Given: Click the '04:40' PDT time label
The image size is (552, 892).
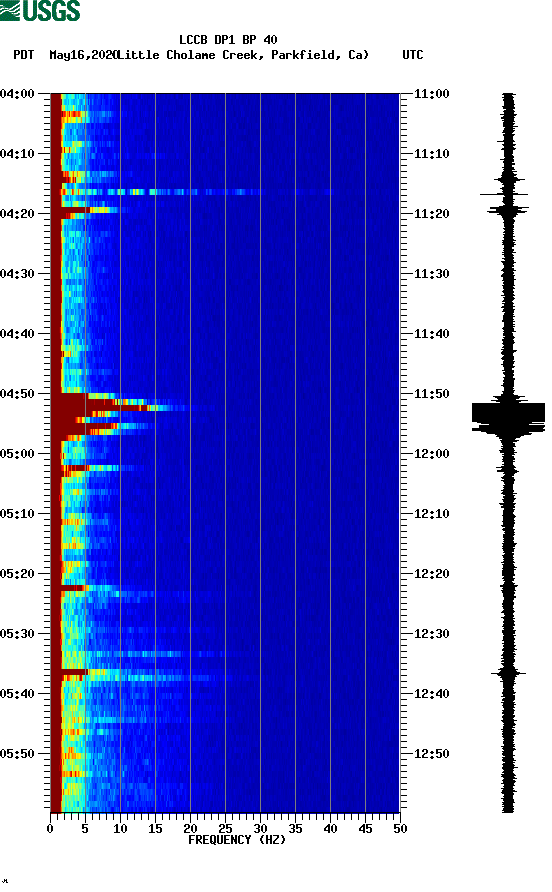Looking at the screenshot, I should tap(18, 334).
